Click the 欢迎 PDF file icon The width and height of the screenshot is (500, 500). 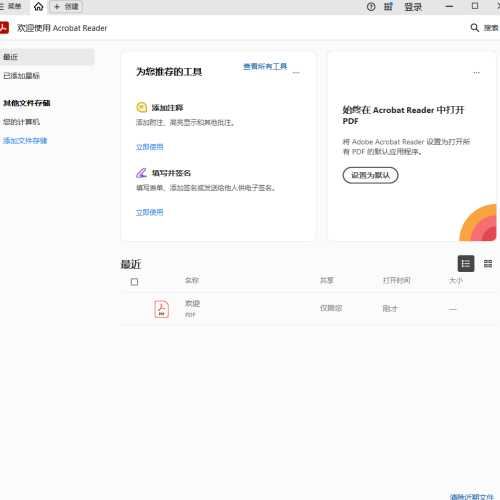(162, 309)
